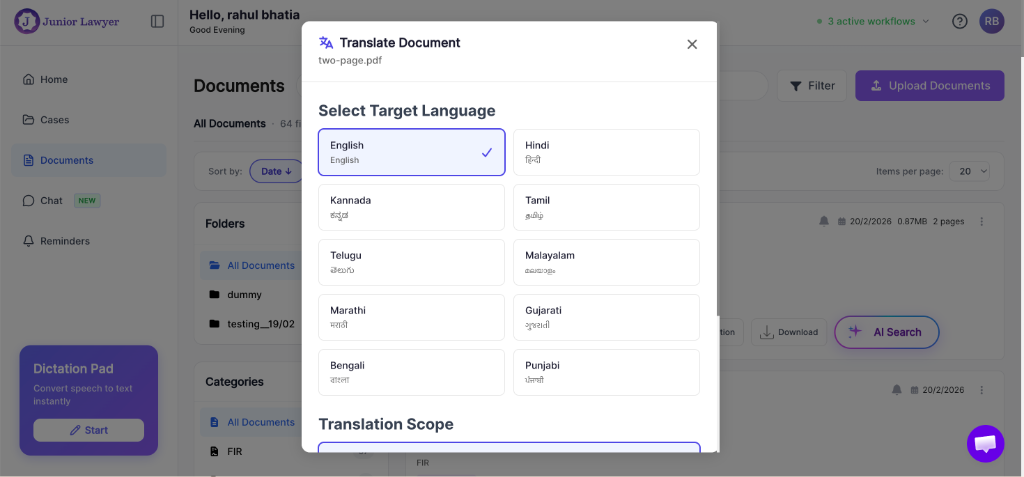This screenshot has height=477, width=1024.
Task: Select All Documents folder
Action: point(251,265)
